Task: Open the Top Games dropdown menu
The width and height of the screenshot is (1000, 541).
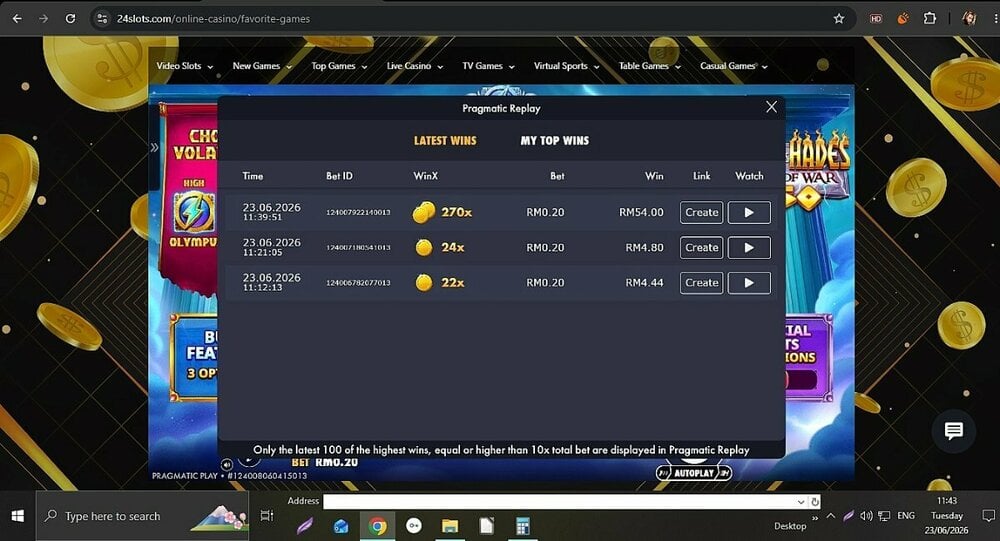Action: coord(339,66)
